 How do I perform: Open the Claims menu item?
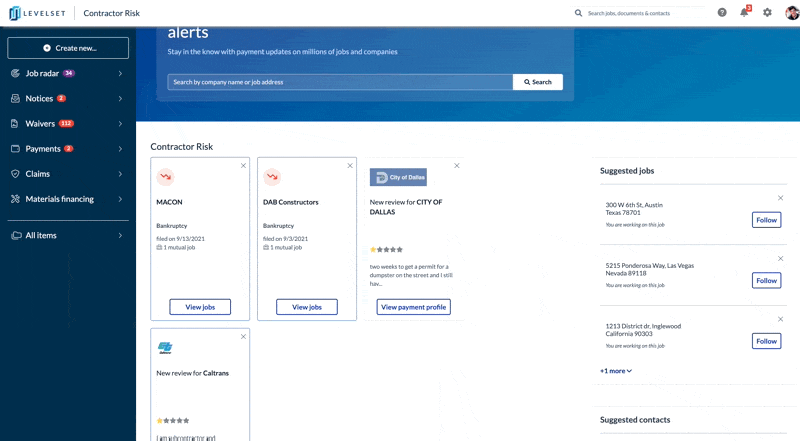[67, 174]
